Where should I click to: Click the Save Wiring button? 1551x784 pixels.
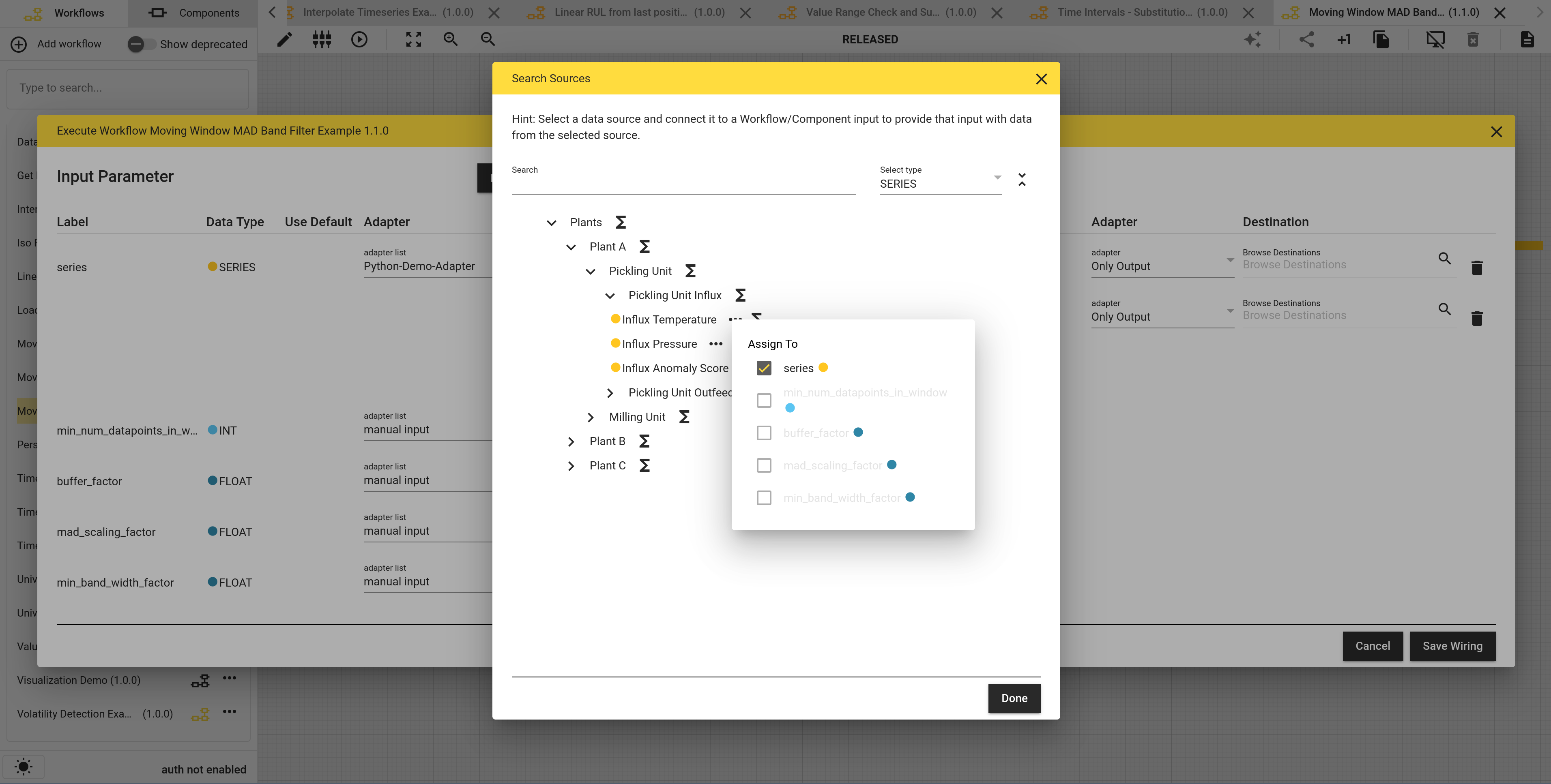[1452, 646]
